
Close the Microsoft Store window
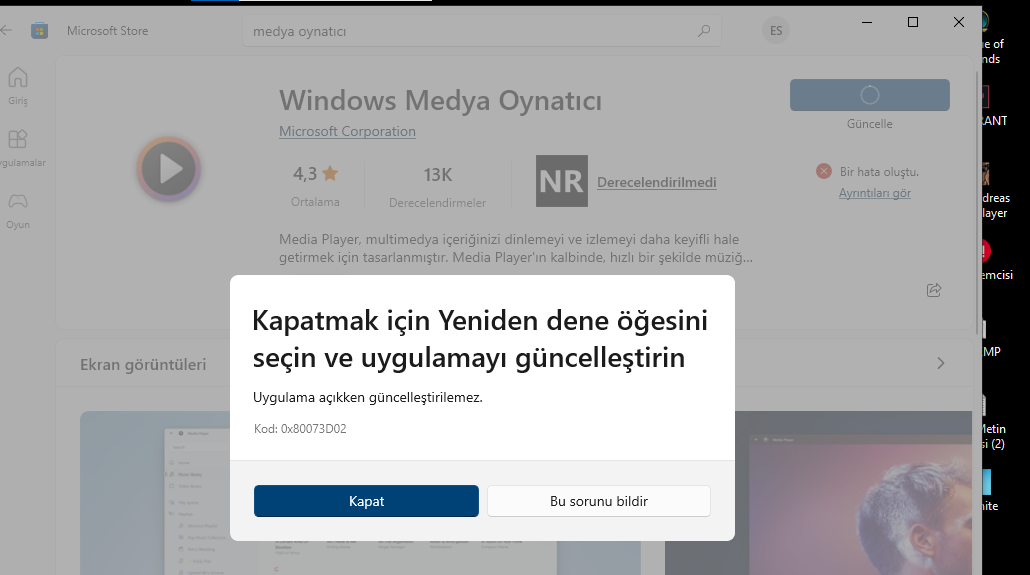pyautogui.click(x=958, y=22)
